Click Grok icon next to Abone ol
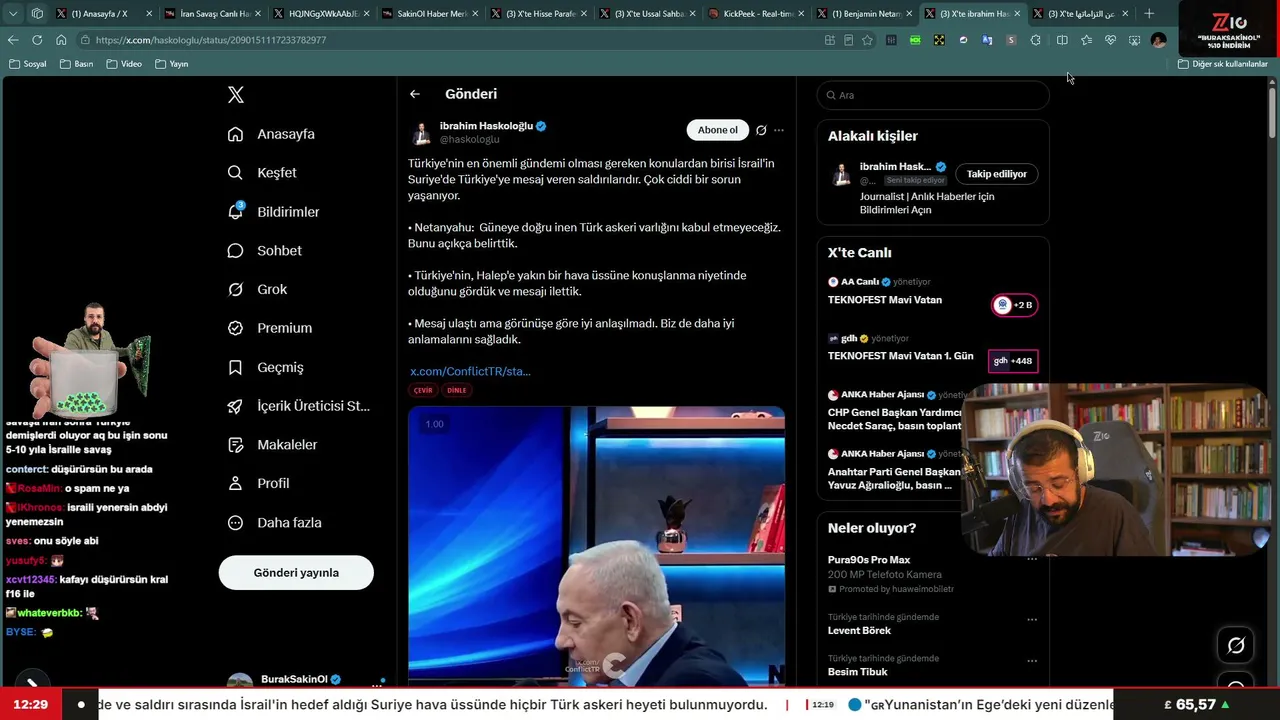 click(761, 130)
